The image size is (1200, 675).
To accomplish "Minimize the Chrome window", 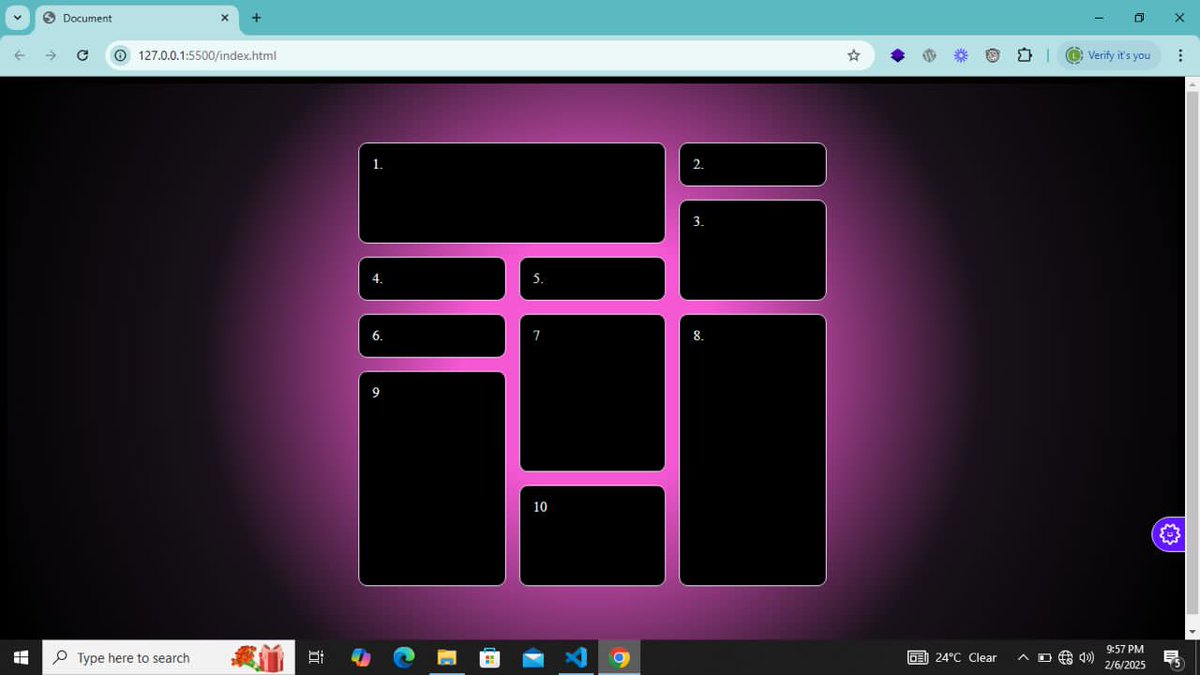I will click(1099, 17).
